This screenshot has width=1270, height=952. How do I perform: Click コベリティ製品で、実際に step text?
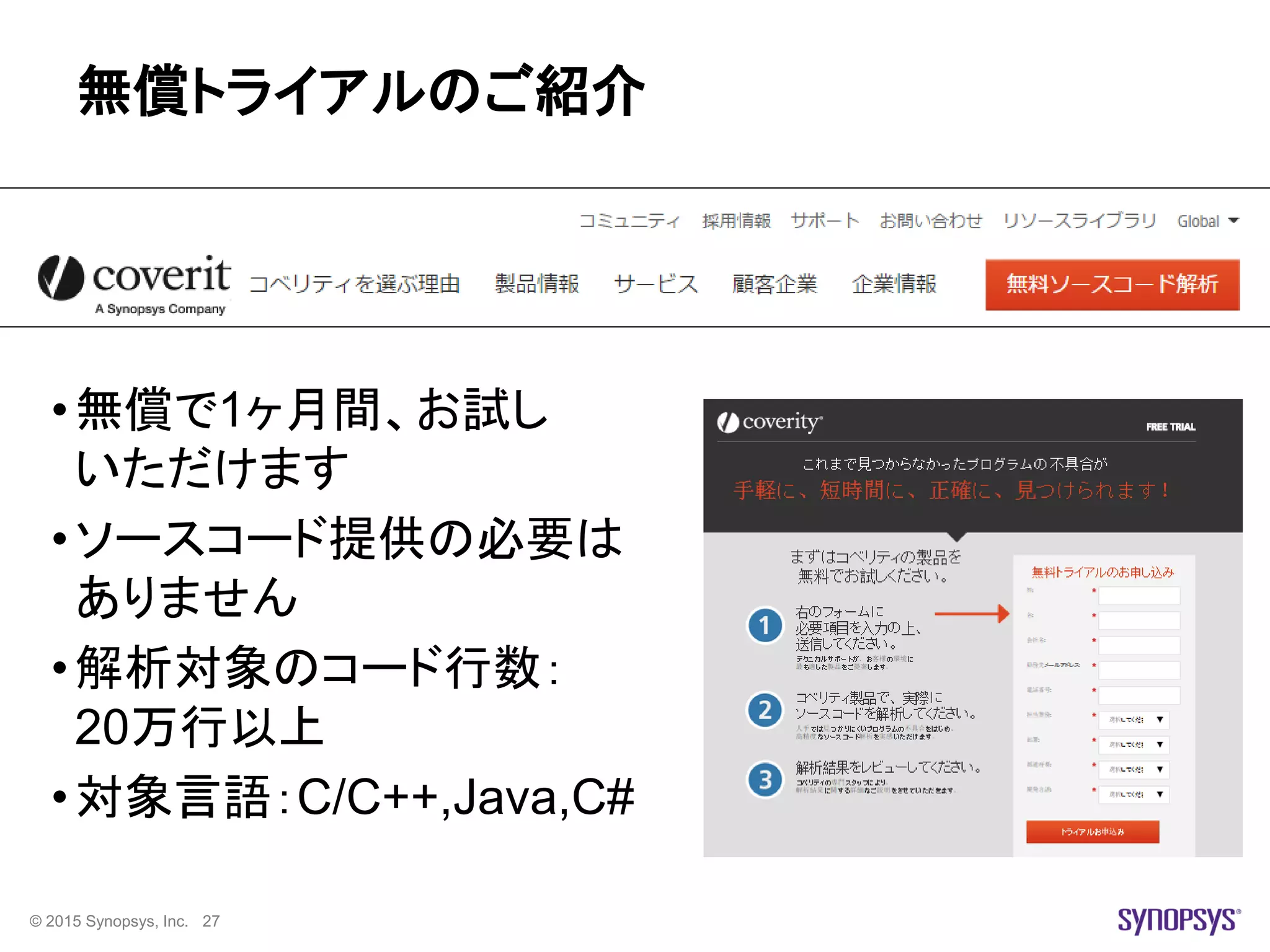coord(869,698)
